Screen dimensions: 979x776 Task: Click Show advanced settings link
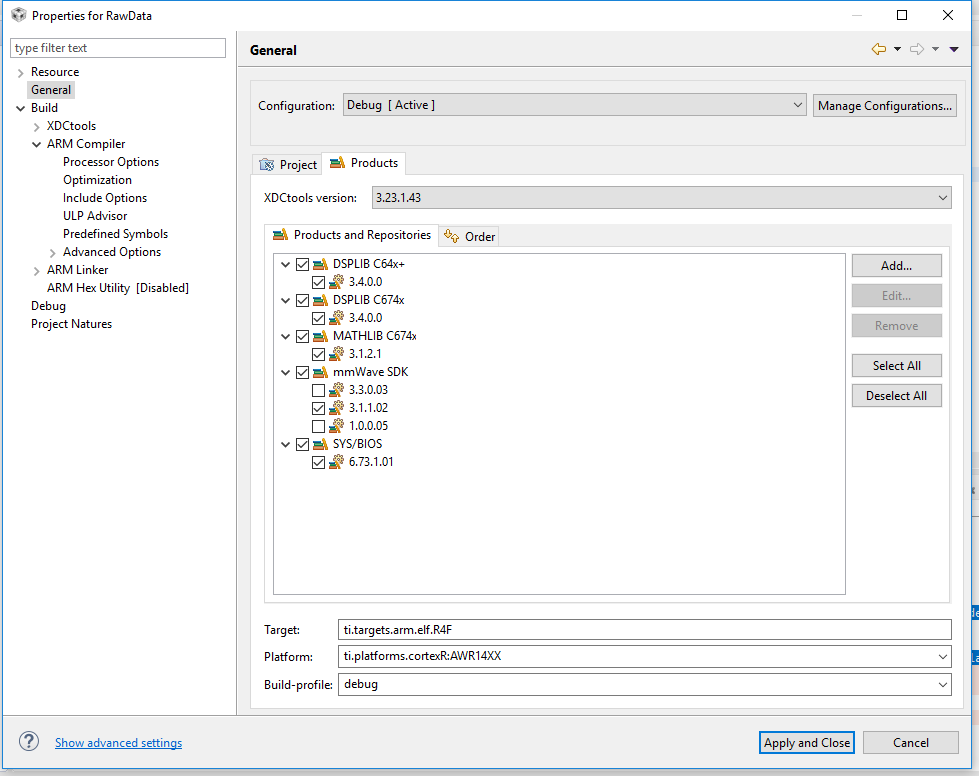pos(119,743)
